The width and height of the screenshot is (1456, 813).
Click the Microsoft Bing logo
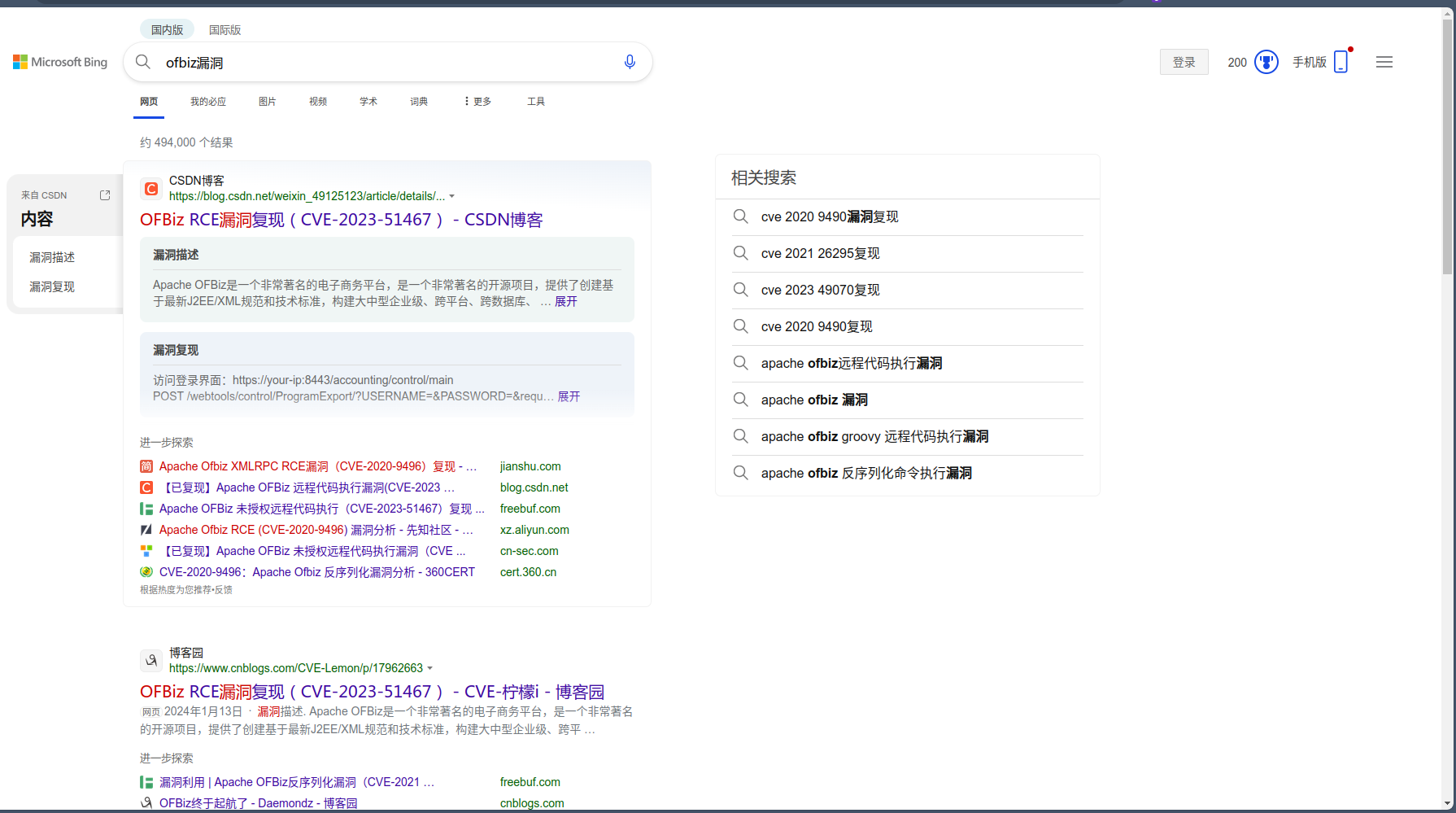[60, 62]
